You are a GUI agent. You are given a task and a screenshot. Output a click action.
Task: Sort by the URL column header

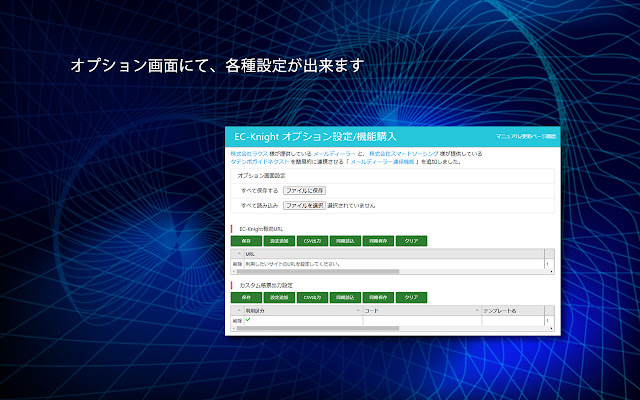394,254
